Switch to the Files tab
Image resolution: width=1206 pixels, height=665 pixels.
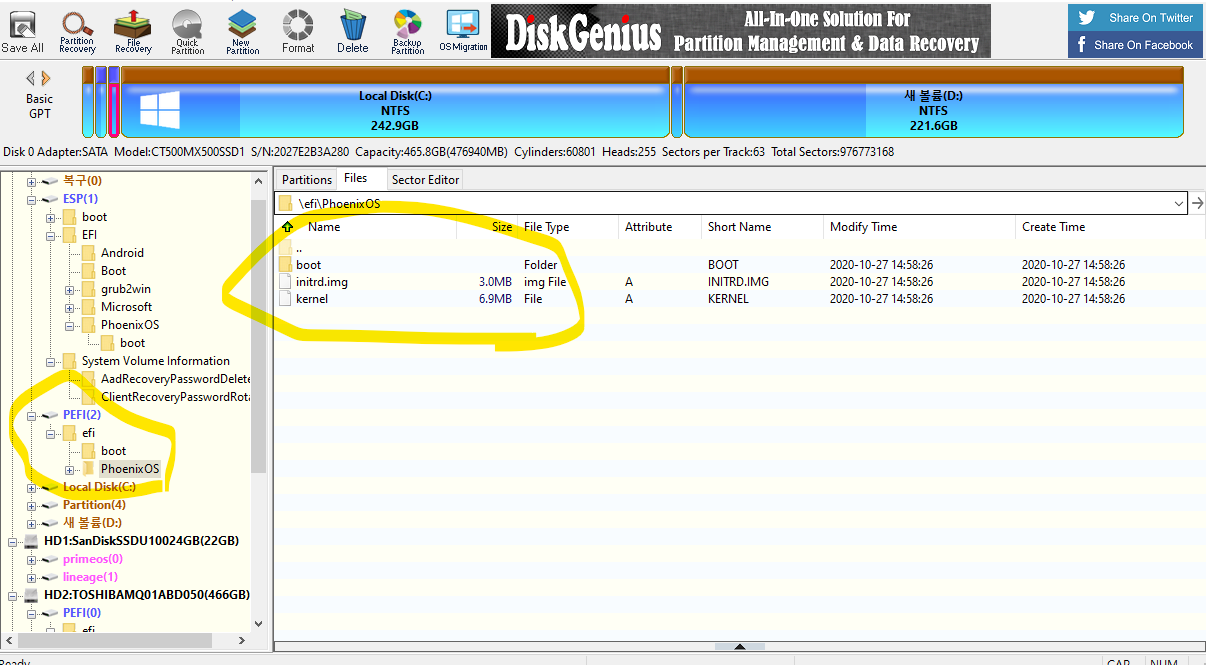pos(356,179)
